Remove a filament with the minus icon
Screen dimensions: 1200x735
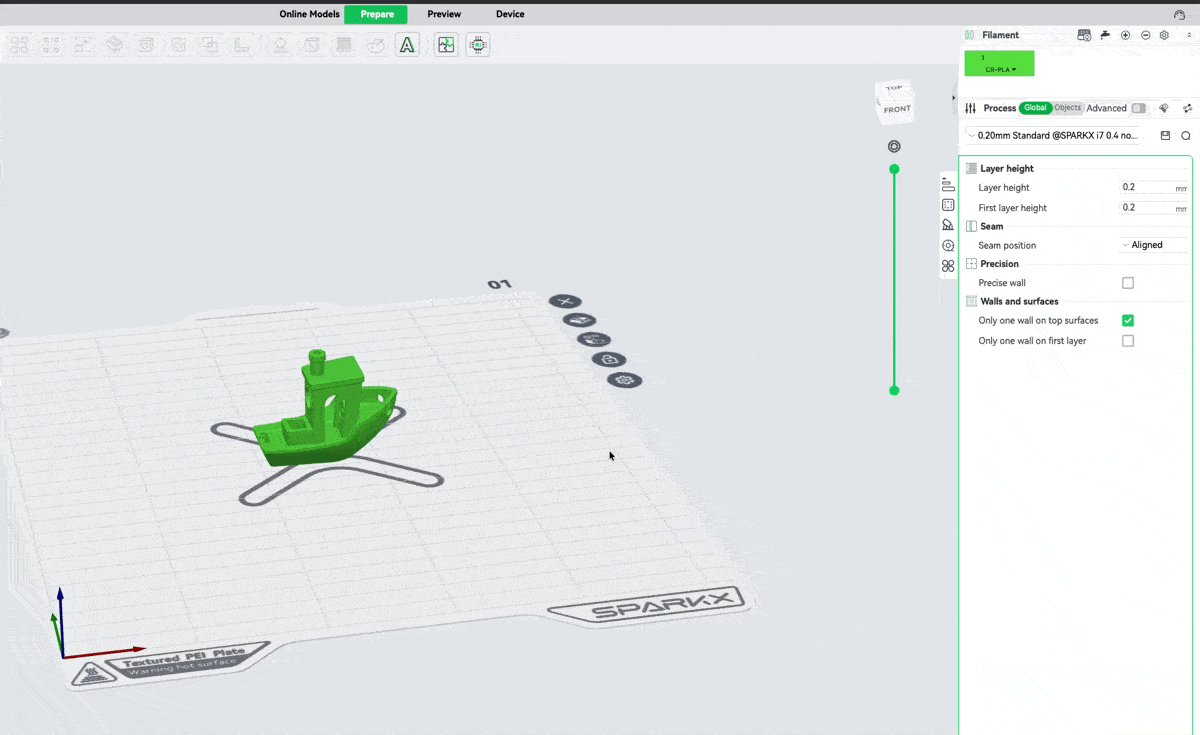click(x=1145, y=35)
